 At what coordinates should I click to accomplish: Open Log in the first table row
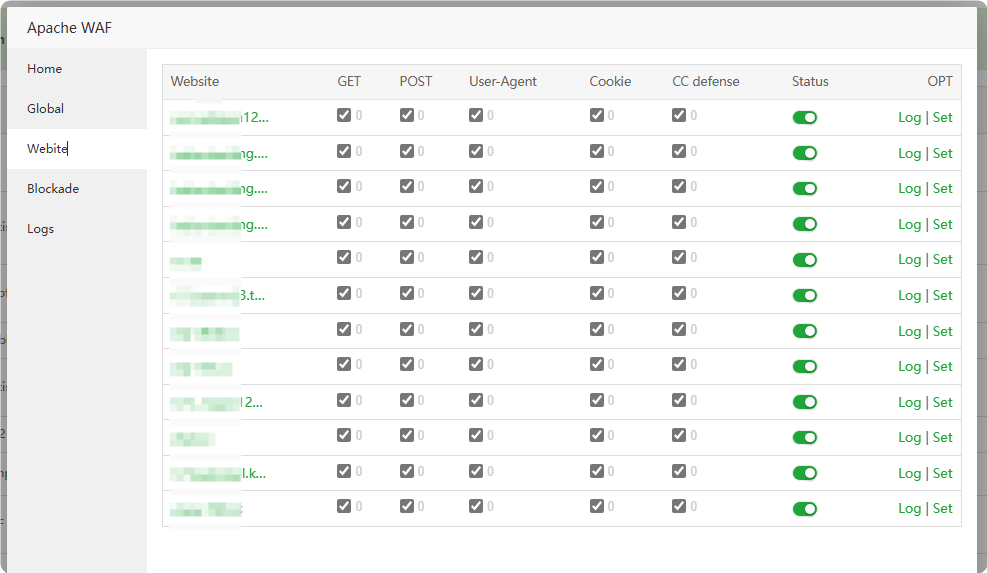pos(909,118)
